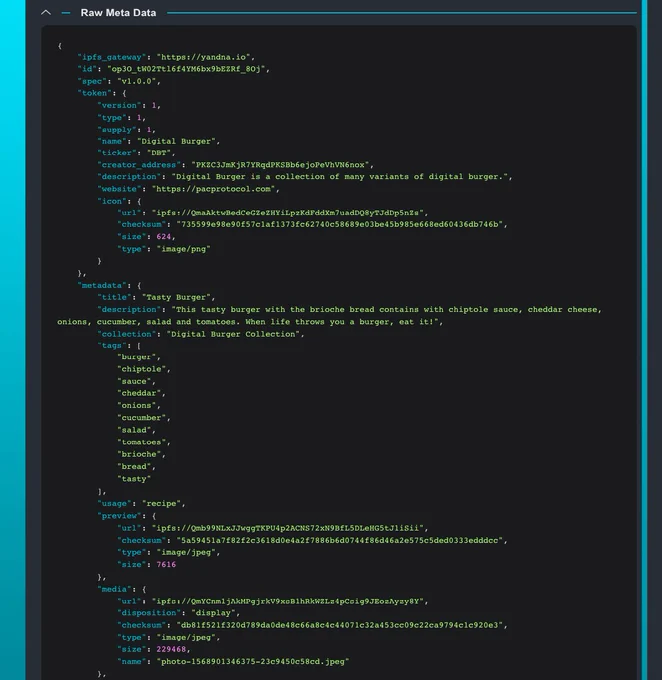Select the id value starting with op3O
The width and height of the screenshot is (662, 680).
[186, 69]
